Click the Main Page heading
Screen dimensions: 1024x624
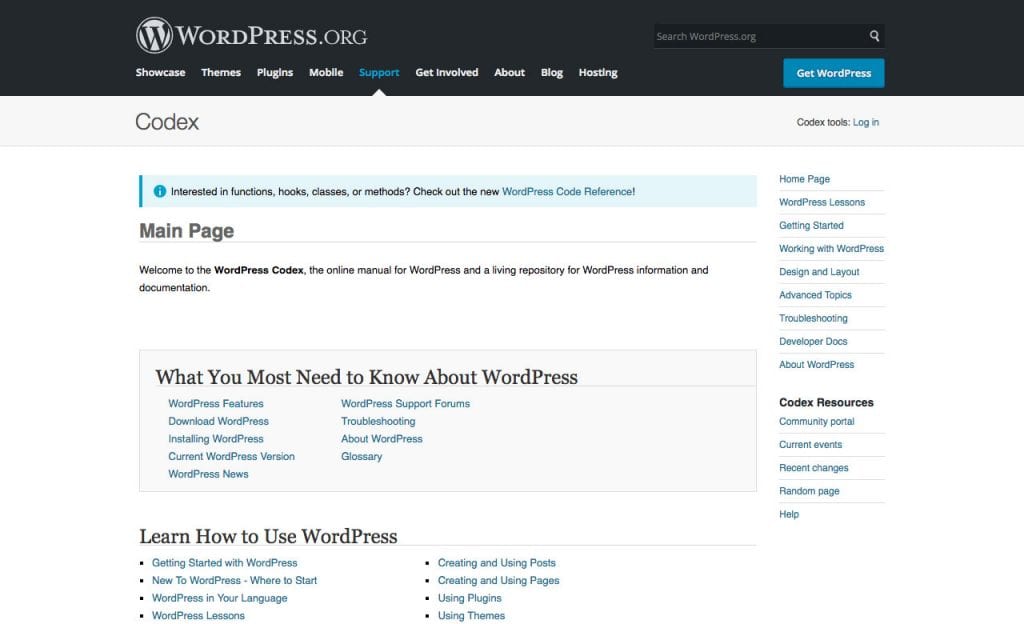pyautogui.click(x=186, y=230)
